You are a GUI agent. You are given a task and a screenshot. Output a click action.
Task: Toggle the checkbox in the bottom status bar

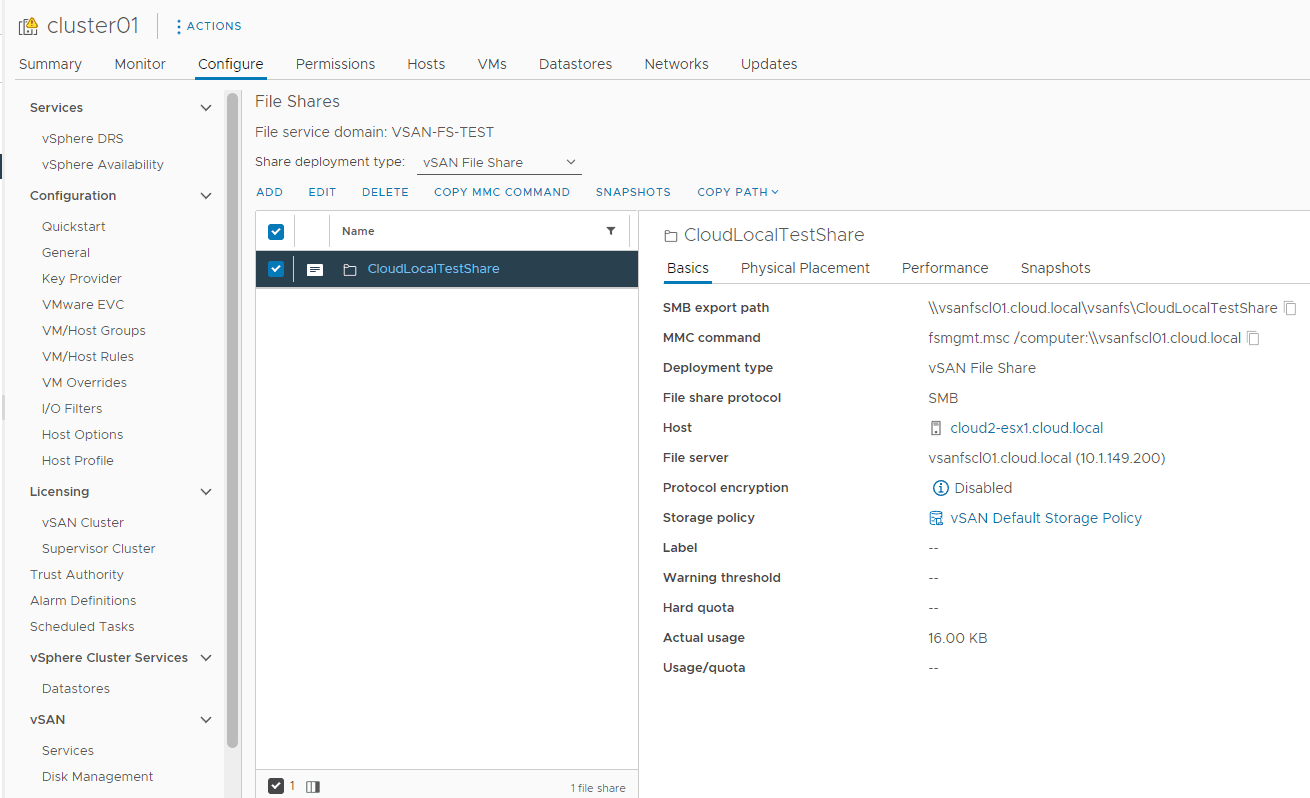pyautogui.click(x=277, y=785)
